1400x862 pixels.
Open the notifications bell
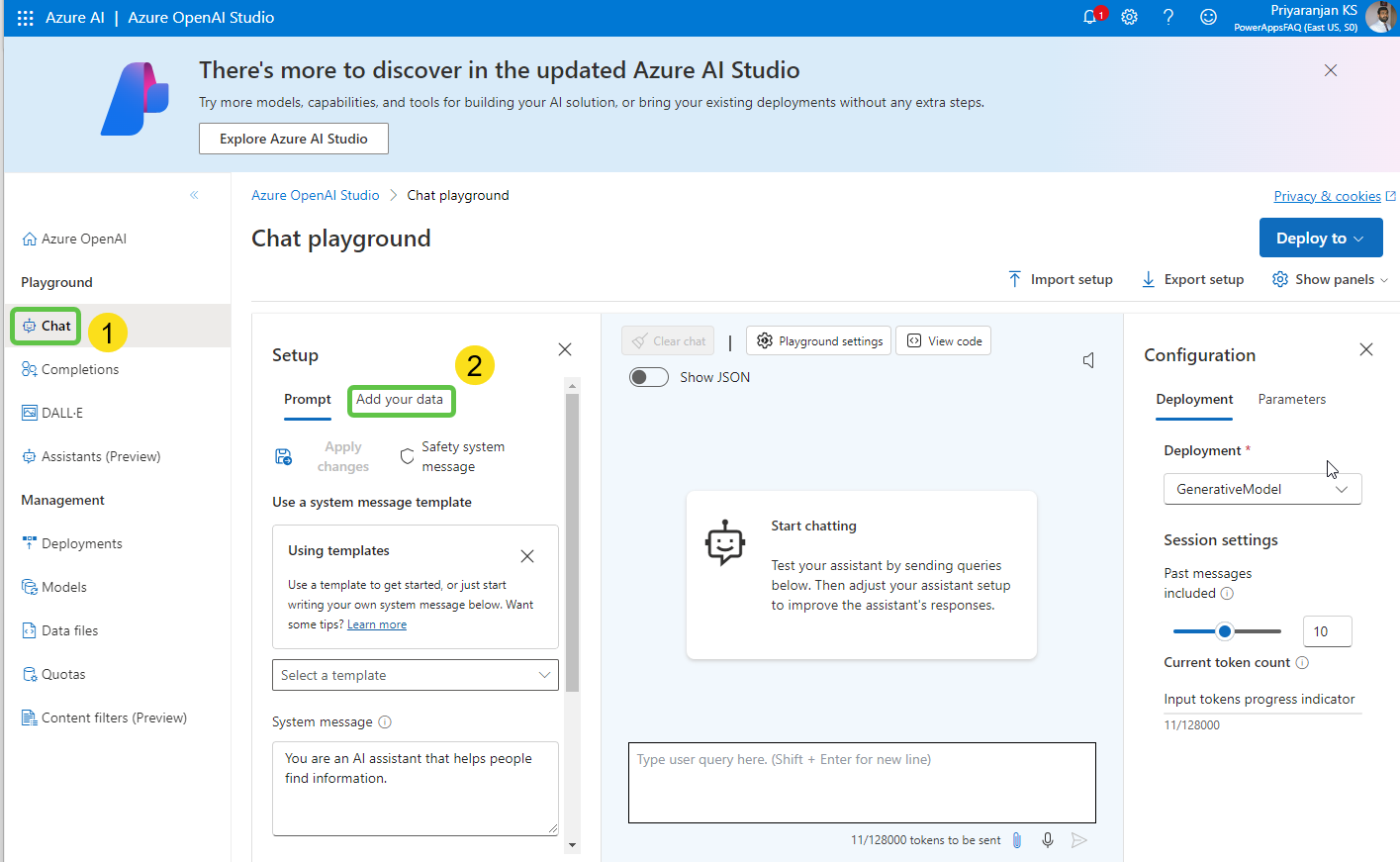tap(1090, 17)
